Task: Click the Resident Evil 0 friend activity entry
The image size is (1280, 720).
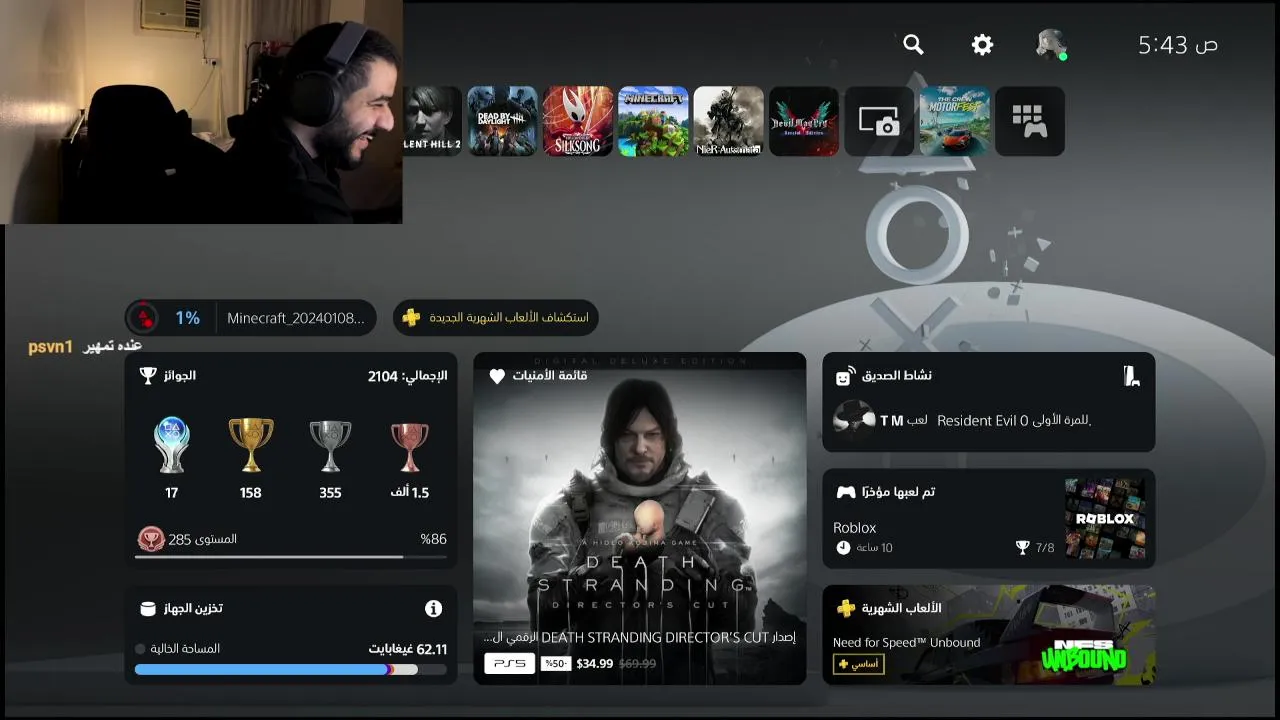Action: 989,420
